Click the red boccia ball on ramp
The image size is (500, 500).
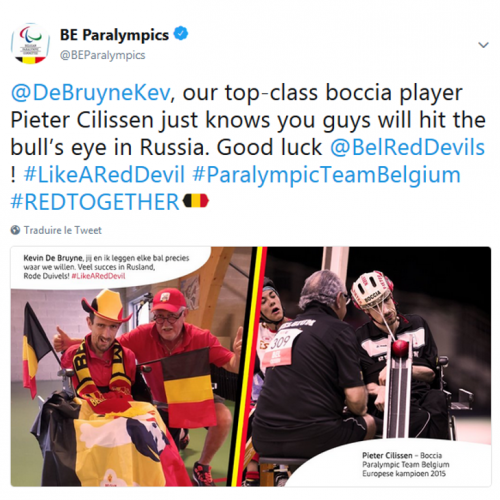point(400,348)
